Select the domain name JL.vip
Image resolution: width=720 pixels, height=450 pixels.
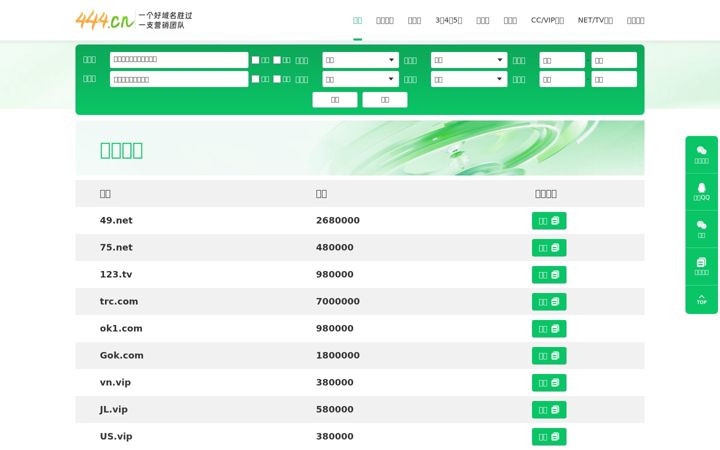[113, 410]
